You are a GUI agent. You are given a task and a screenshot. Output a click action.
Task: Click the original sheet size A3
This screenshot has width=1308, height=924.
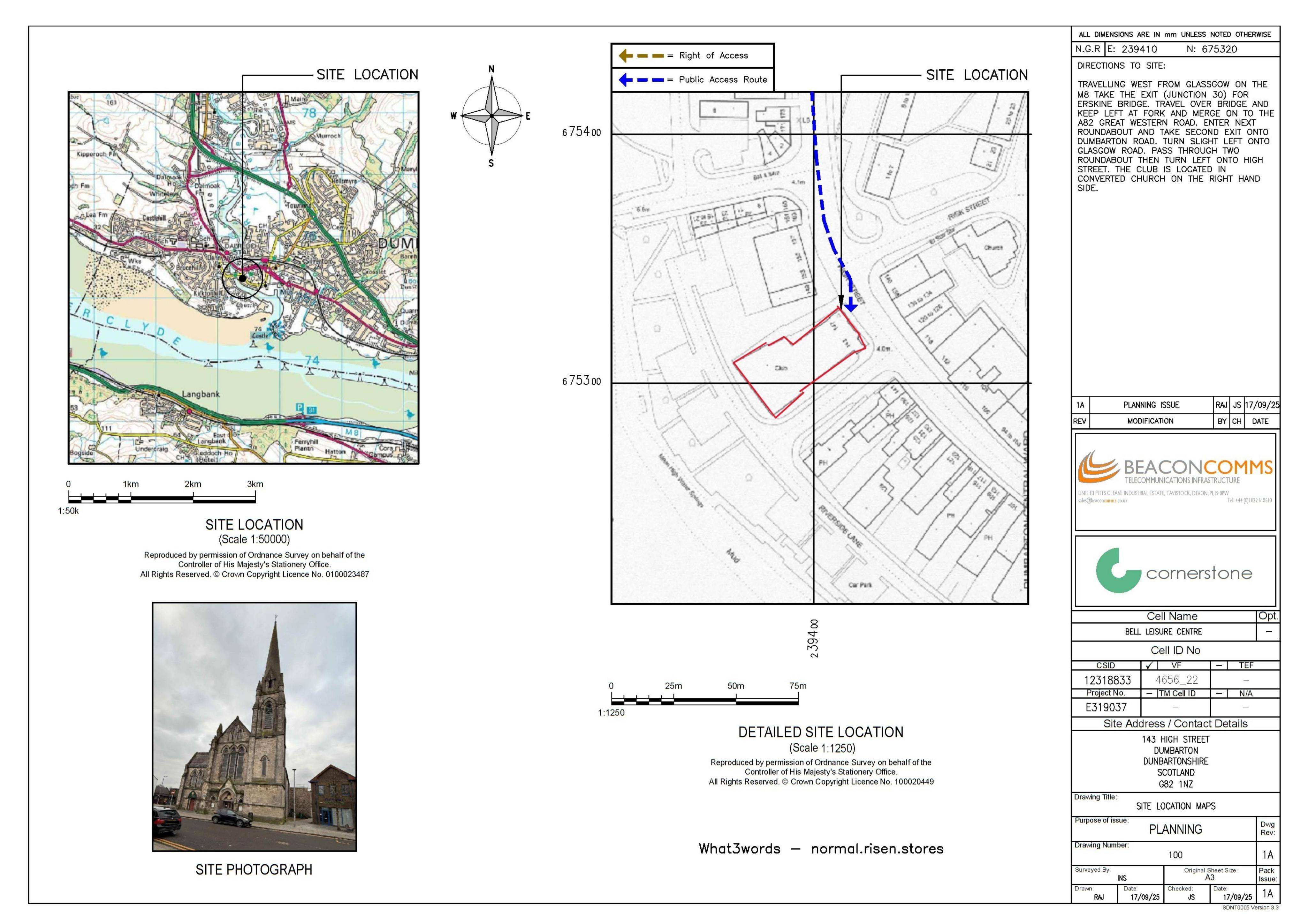(x=1209, y=878)
